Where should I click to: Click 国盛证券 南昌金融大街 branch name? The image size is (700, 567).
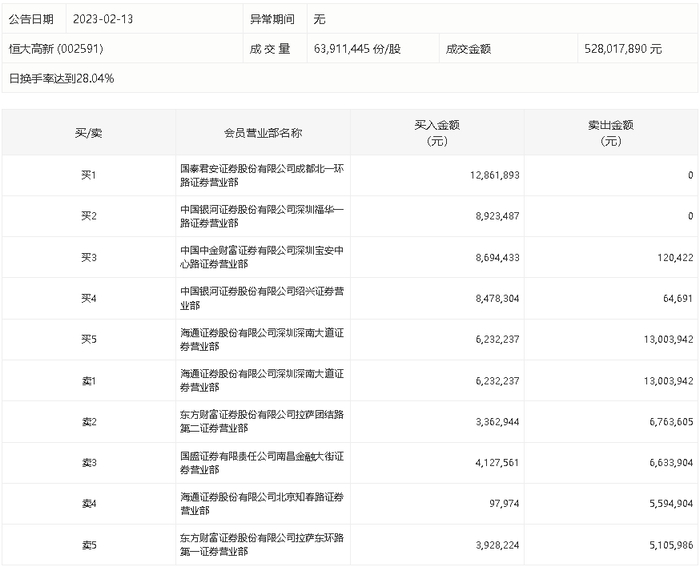click(262, 463)
